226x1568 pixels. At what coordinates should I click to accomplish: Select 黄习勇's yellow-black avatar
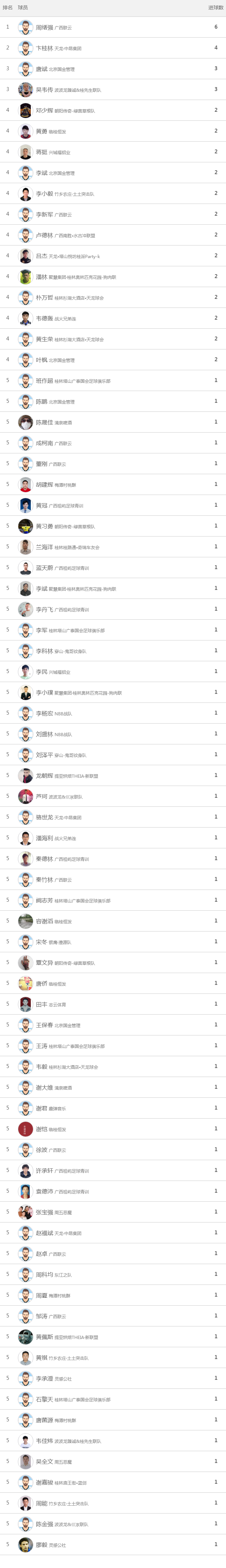(x=25, y=526)
